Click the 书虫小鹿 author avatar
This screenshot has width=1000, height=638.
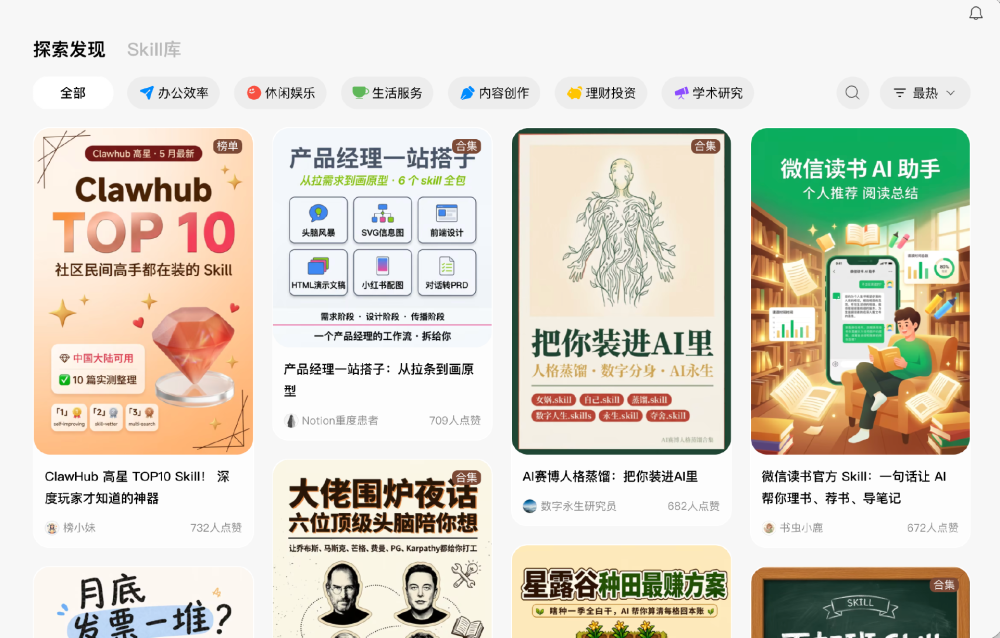768,528
